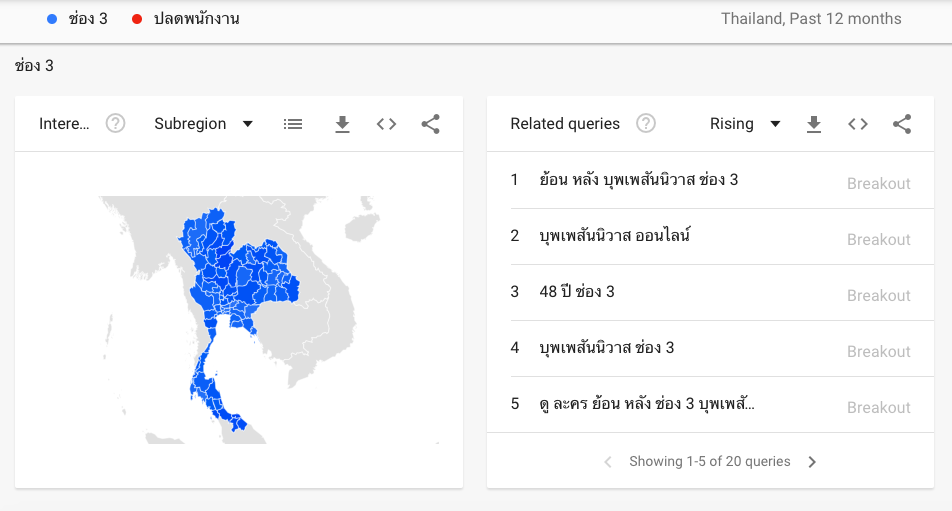Share the Related queries card
Image resolution: width=952 pixels, height=511 pixels.
click(902, 124)
